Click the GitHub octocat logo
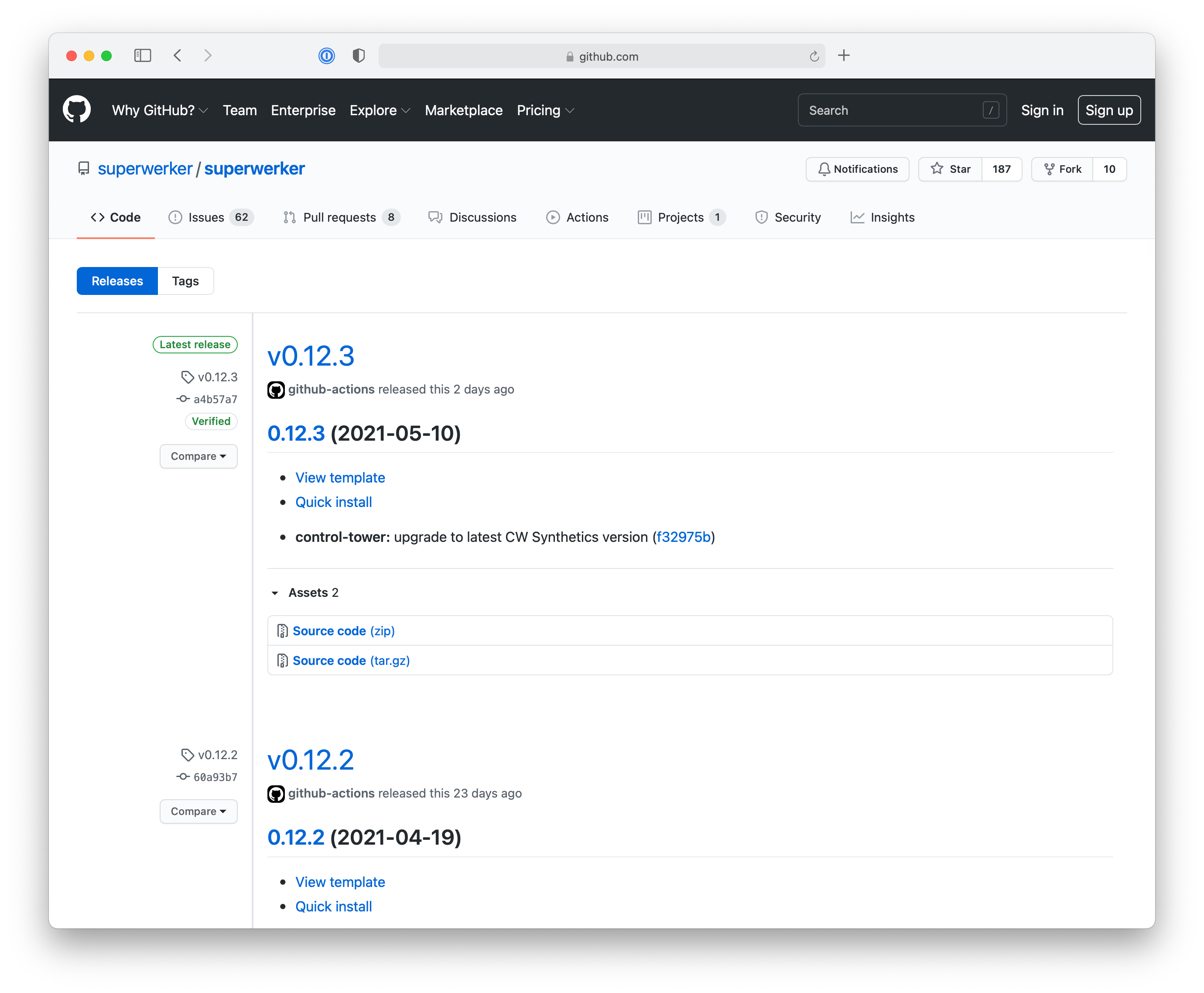 click(77, 110)
